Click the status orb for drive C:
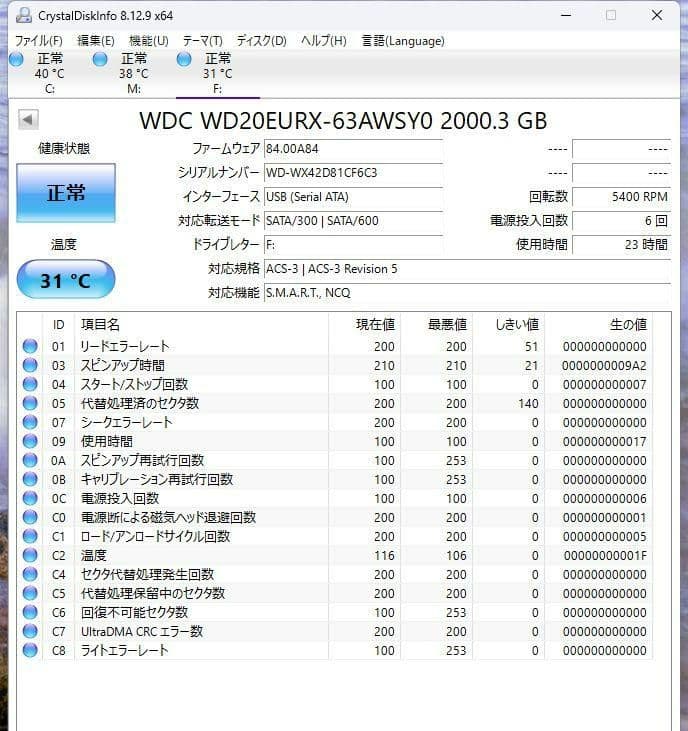Viewport: 688px width, 731px height. click(16, 60)
